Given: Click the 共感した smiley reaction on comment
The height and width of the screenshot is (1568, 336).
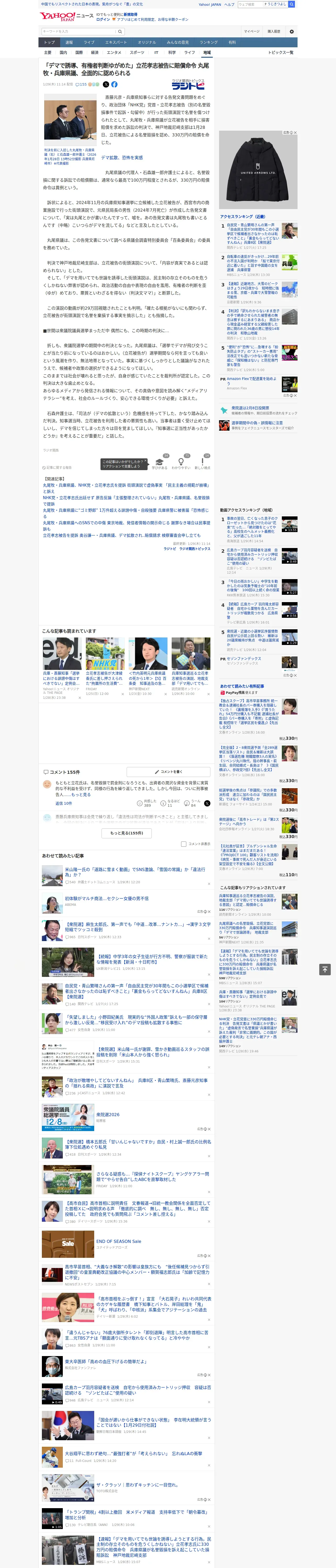Looking at the screenshot, I should pos(140,804).
